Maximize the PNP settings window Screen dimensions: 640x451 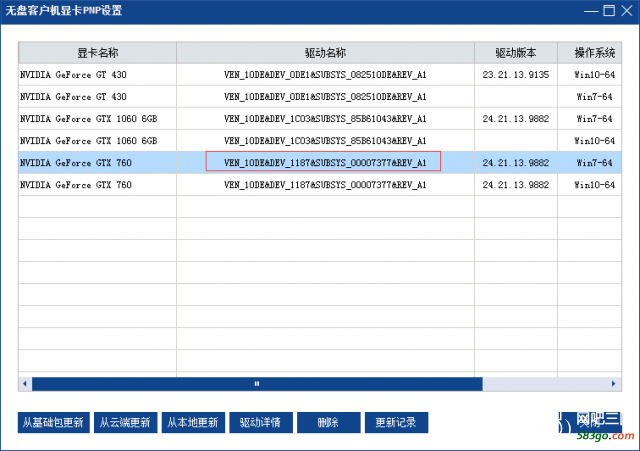pyautogui.click(x=609, y=11)
